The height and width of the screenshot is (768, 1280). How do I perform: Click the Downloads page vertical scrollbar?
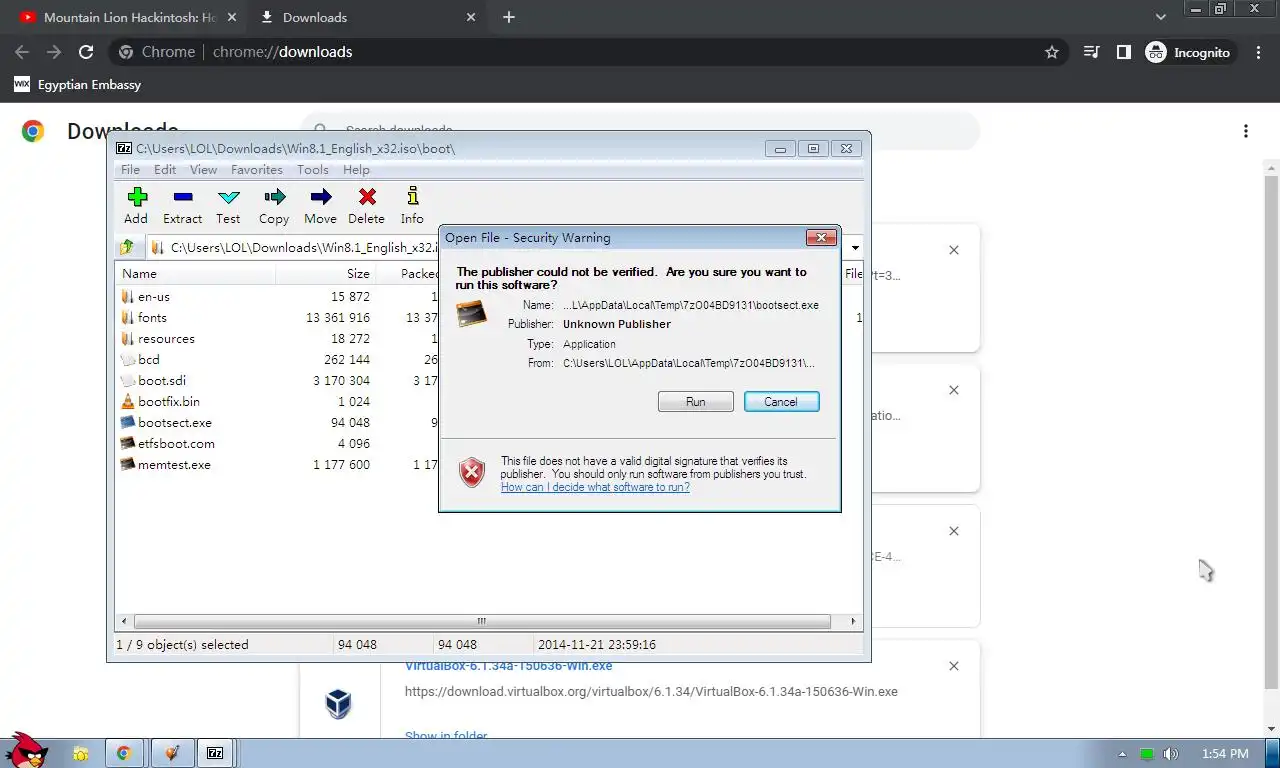tap(1272, 430)
